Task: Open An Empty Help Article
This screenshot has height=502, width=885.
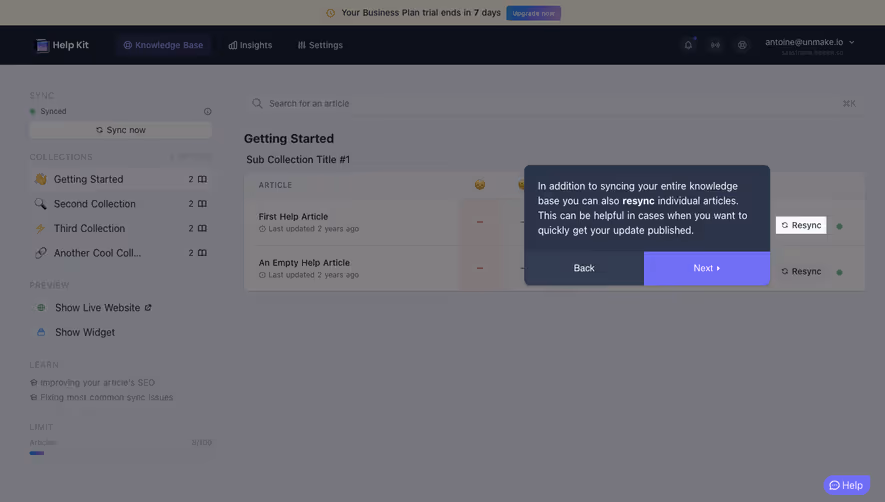Action: click(304, 263)
